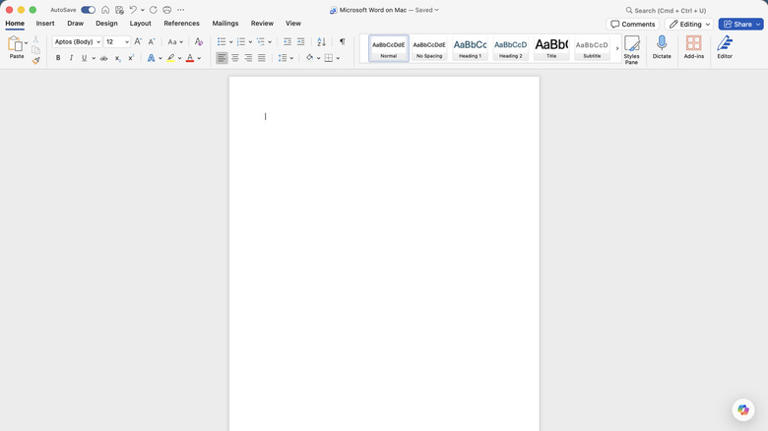The image size is (768, 431).
Task: Start Dictate microphone
Action: point(662,48)
